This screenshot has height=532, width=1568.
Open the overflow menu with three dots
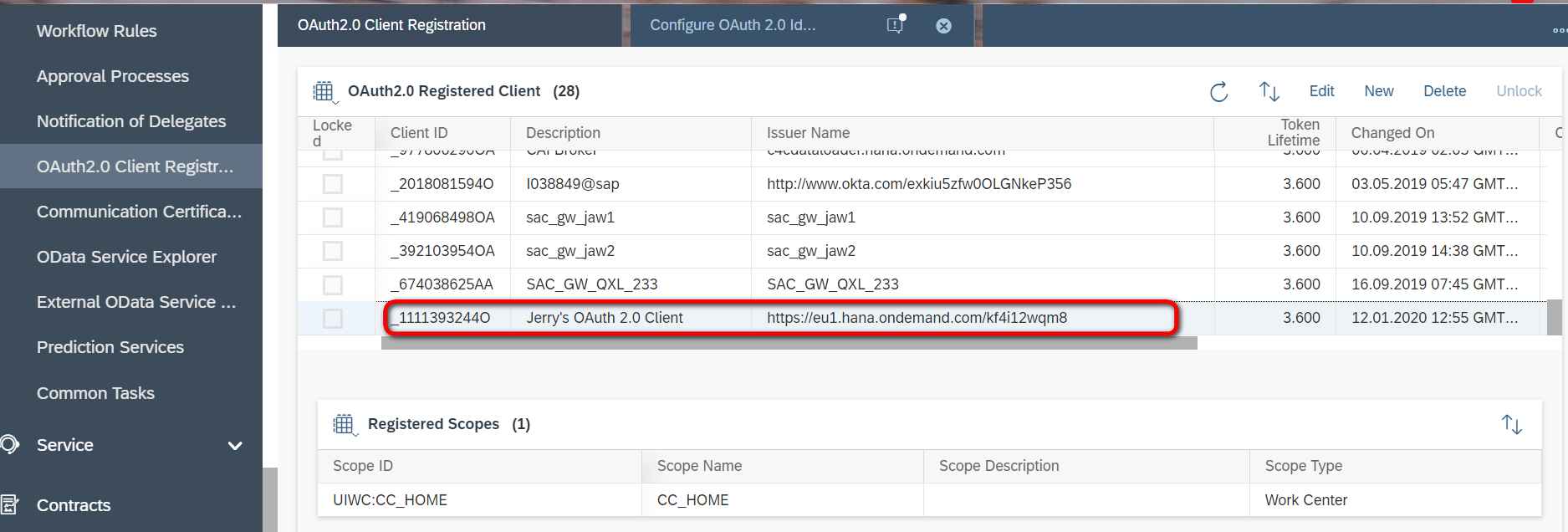(1560, 30)
